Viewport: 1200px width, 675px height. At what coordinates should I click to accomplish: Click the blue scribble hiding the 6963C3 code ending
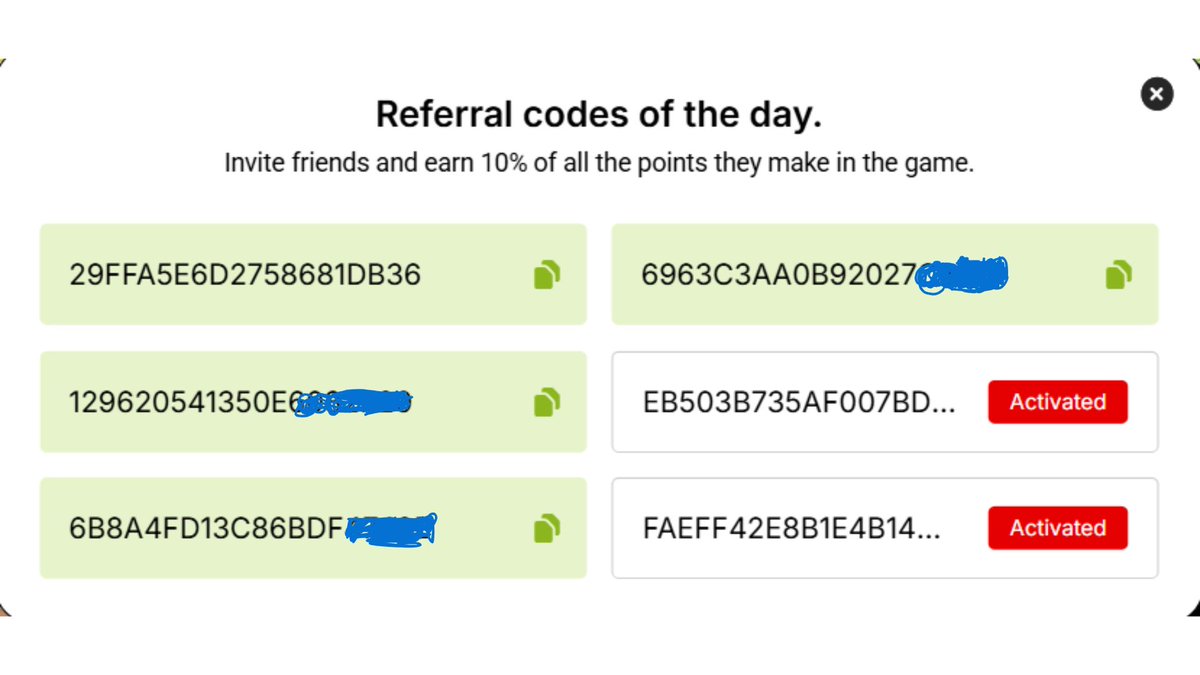click(962, 274)
